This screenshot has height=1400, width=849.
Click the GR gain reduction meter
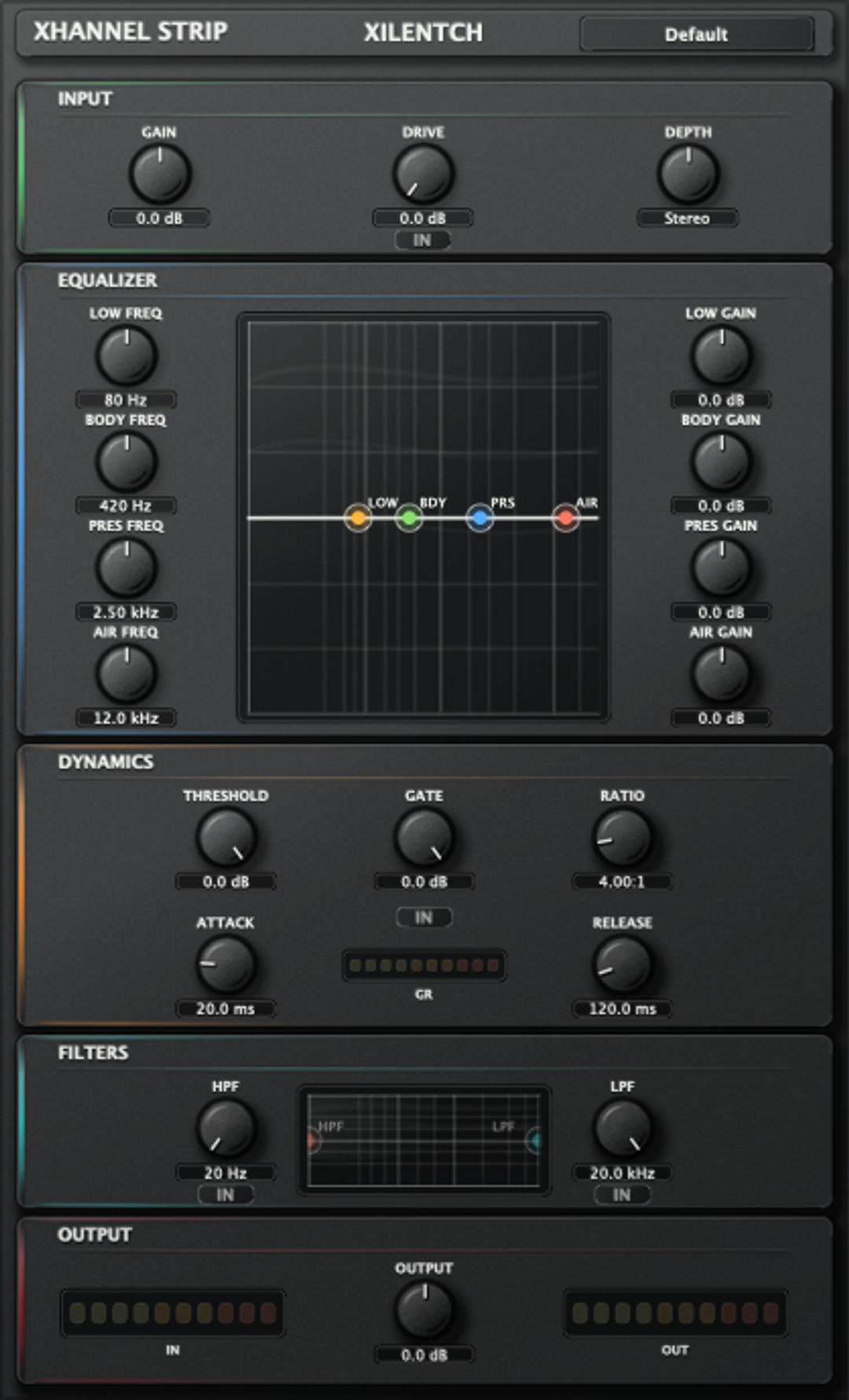[x=424, y=965]
